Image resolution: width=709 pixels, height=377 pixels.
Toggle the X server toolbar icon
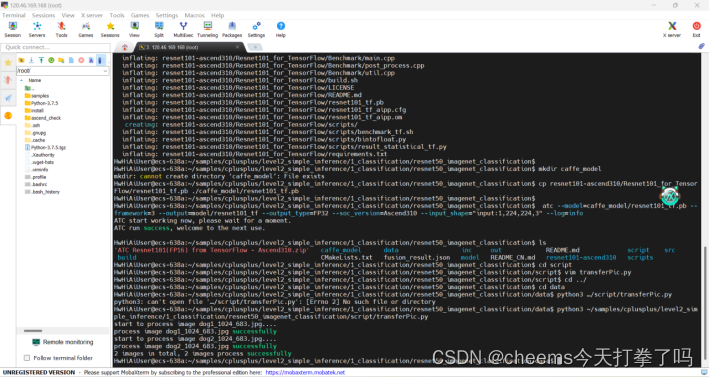click(x=672, y=30)
